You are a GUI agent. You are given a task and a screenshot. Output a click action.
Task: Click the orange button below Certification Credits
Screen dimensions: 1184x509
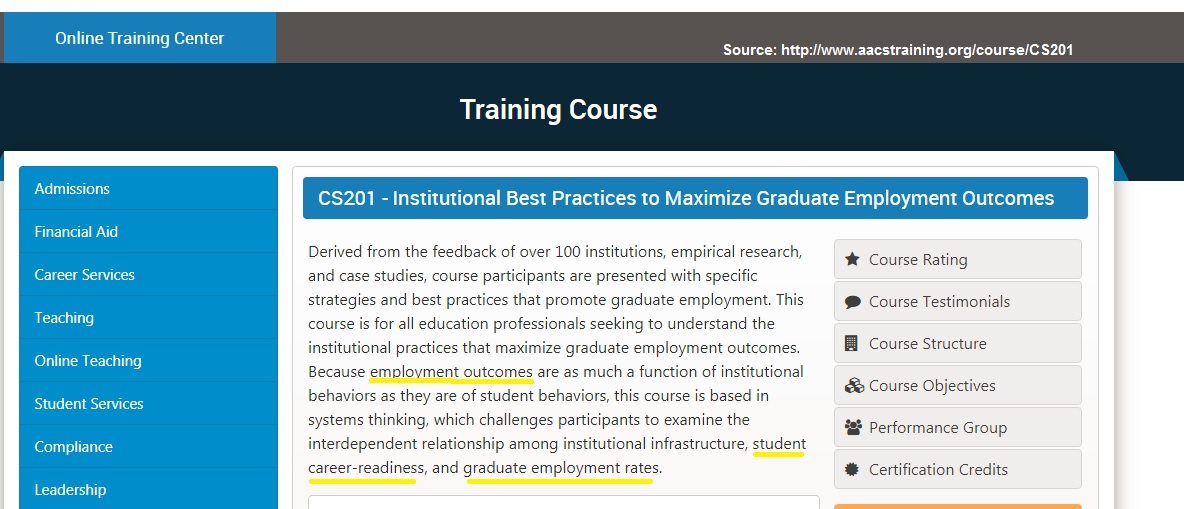click(957, 507)
